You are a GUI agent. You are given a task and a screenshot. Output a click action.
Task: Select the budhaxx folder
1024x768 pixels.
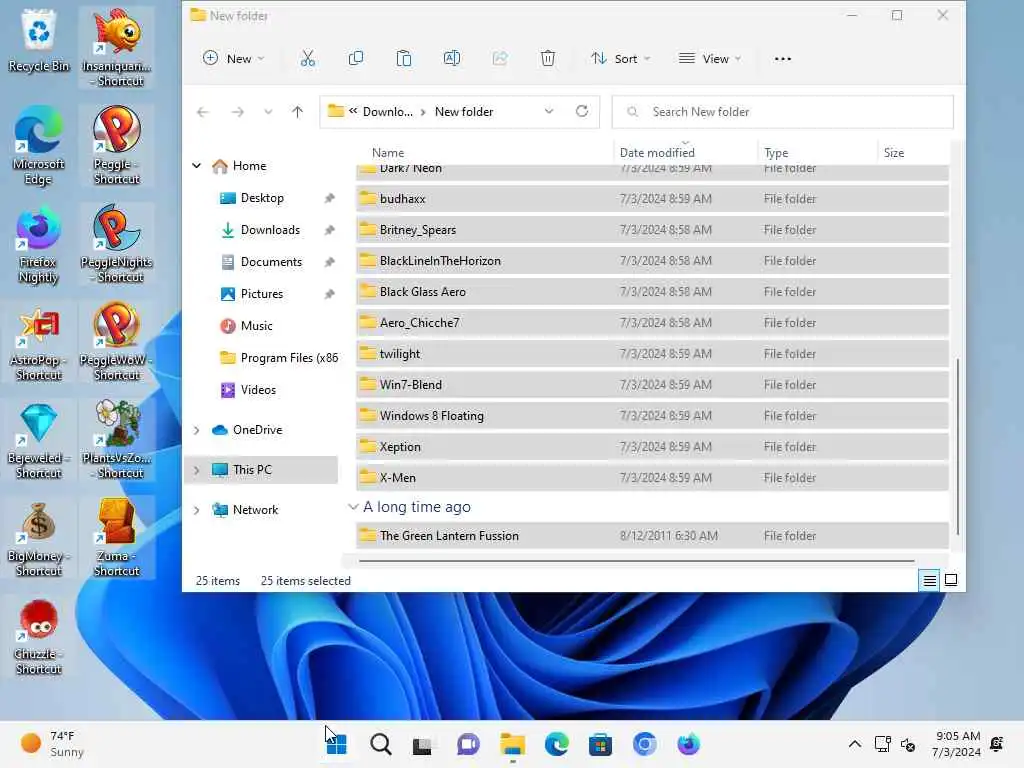tap(652, 199)
